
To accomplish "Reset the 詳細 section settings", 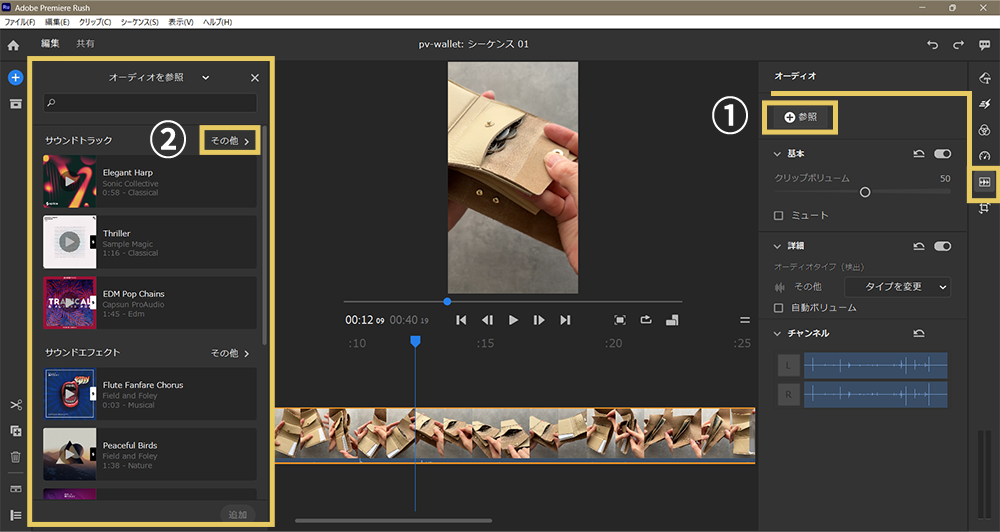I will point(919,246).
